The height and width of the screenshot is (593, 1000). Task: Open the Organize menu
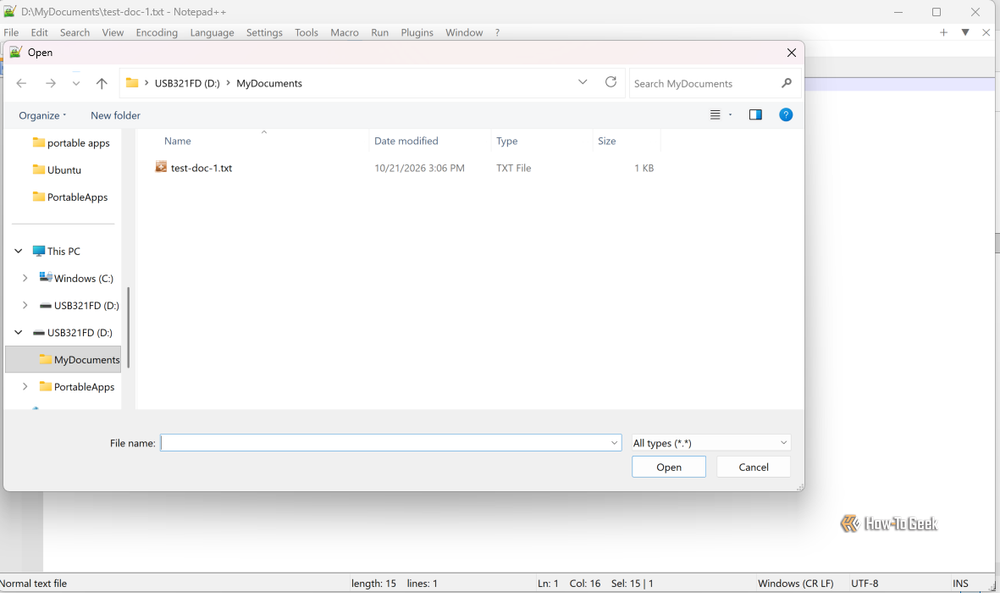coord(42,115)
